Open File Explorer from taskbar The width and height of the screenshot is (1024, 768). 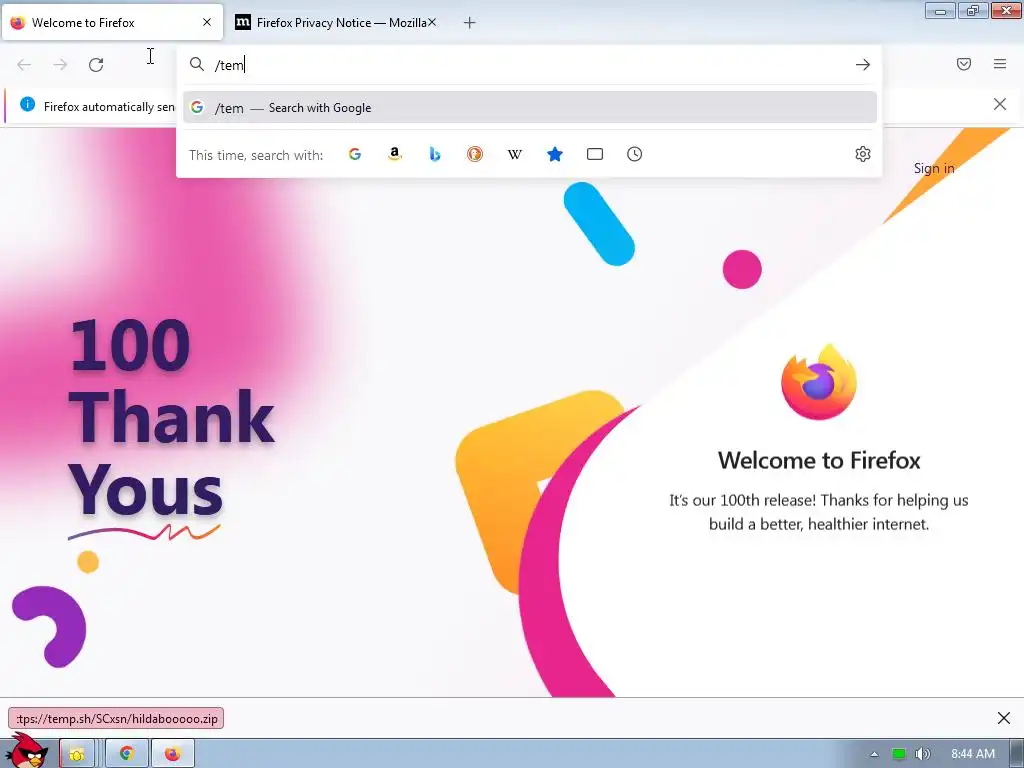77,754
